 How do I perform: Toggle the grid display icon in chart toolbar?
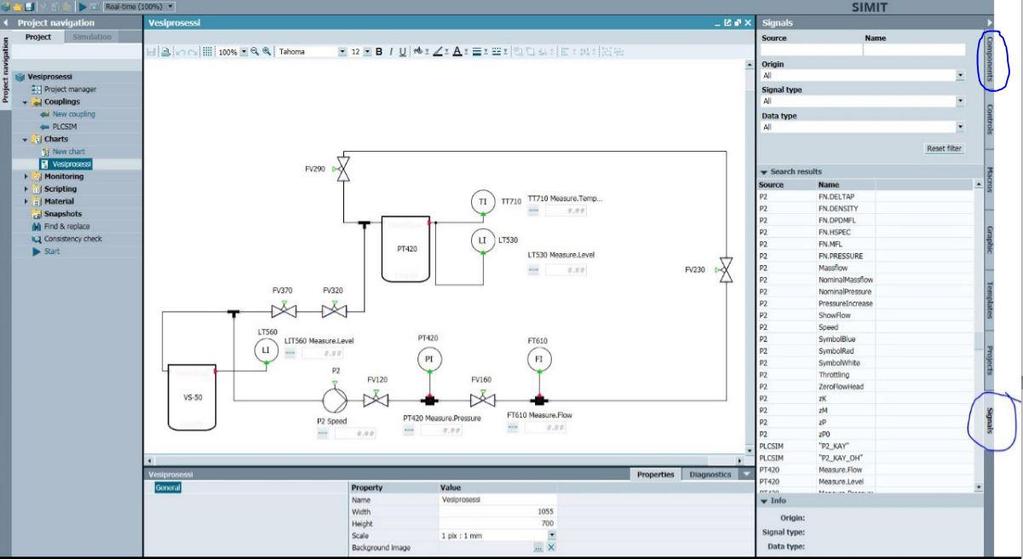pos(207,52)
